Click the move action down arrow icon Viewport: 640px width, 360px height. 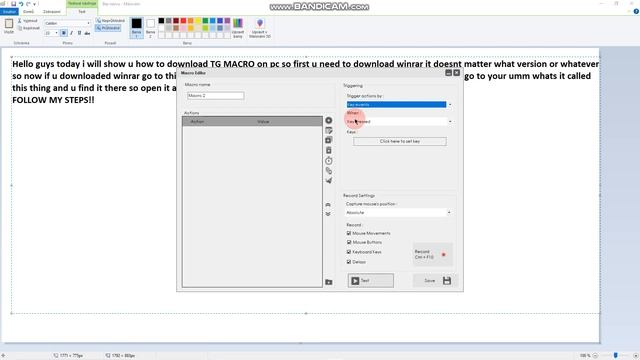coord(328,214)
